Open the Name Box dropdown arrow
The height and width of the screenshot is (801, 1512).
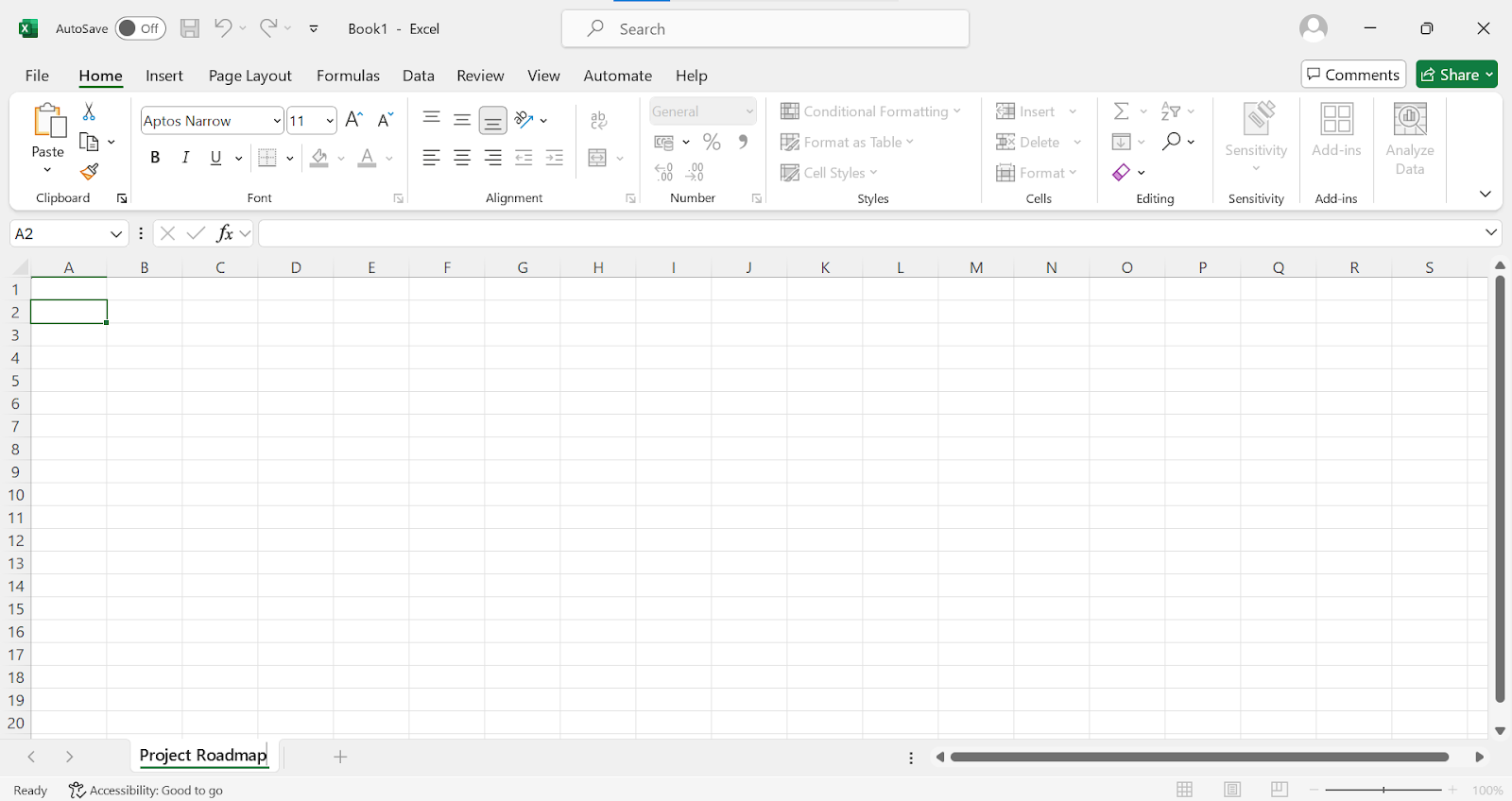[116, 233]
